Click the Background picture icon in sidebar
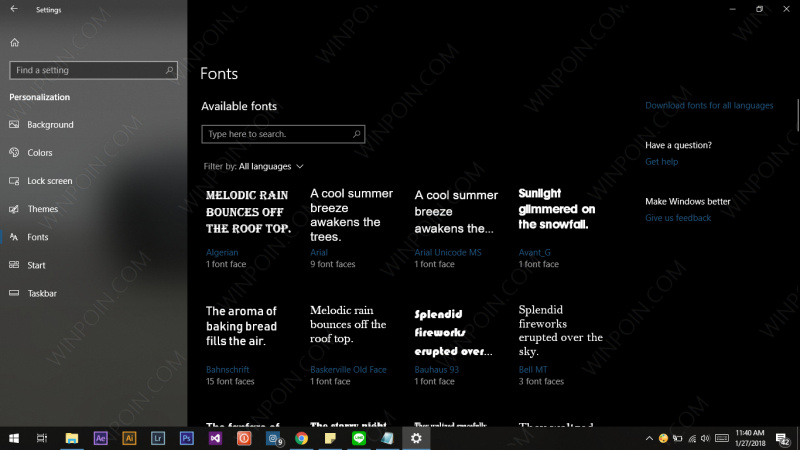Screen dimensions: 800x450 coord(14,124)
